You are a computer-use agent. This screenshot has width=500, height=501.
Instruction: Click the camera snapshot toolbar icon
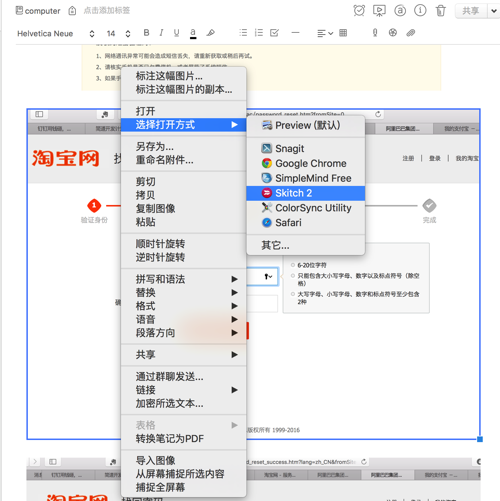click(x=393, y=33)
